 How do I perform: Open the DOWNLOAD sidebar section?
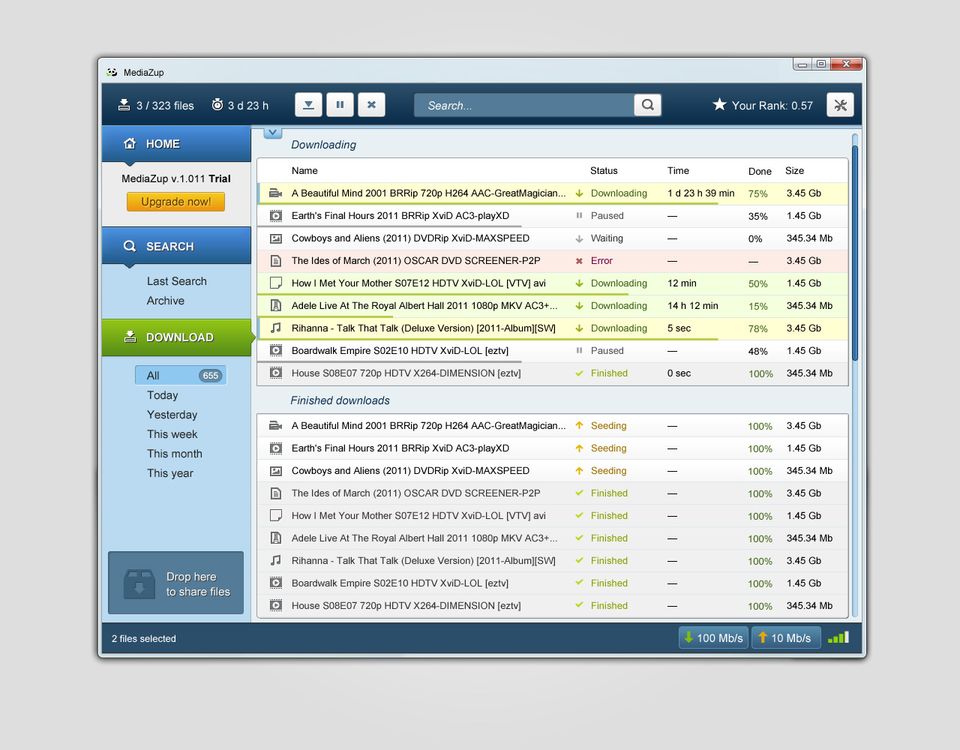(178, 337)
